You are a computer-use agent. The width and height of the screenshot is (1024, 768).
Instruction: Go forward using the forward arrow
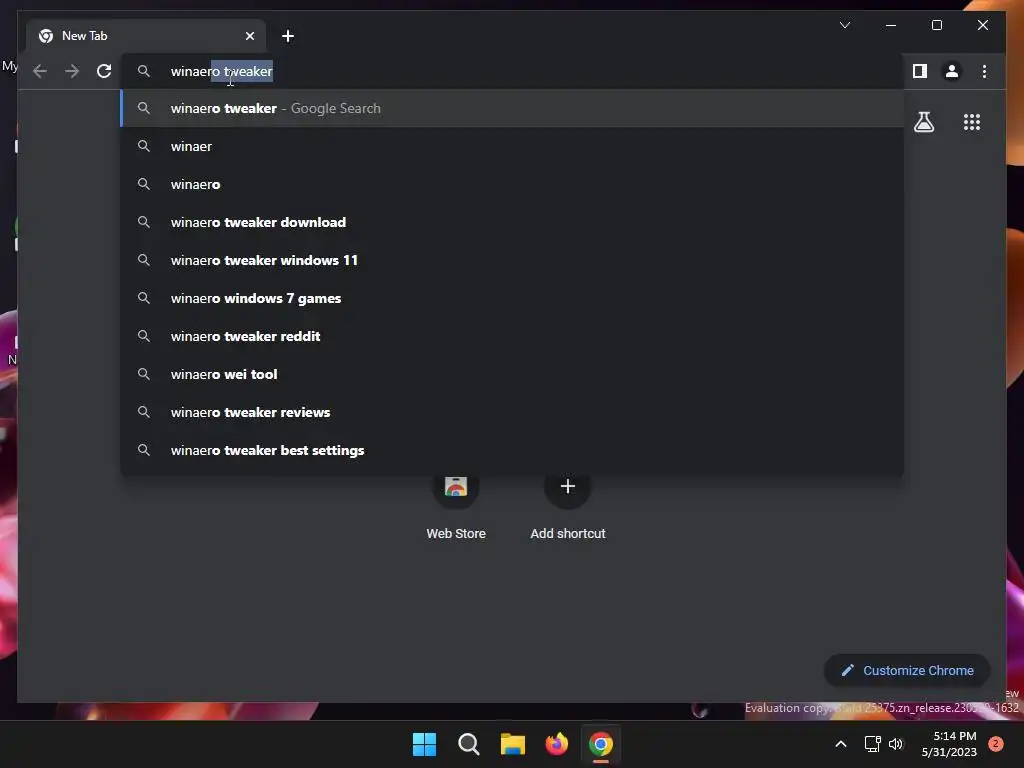pyautogui.click(x=72, y=71)
